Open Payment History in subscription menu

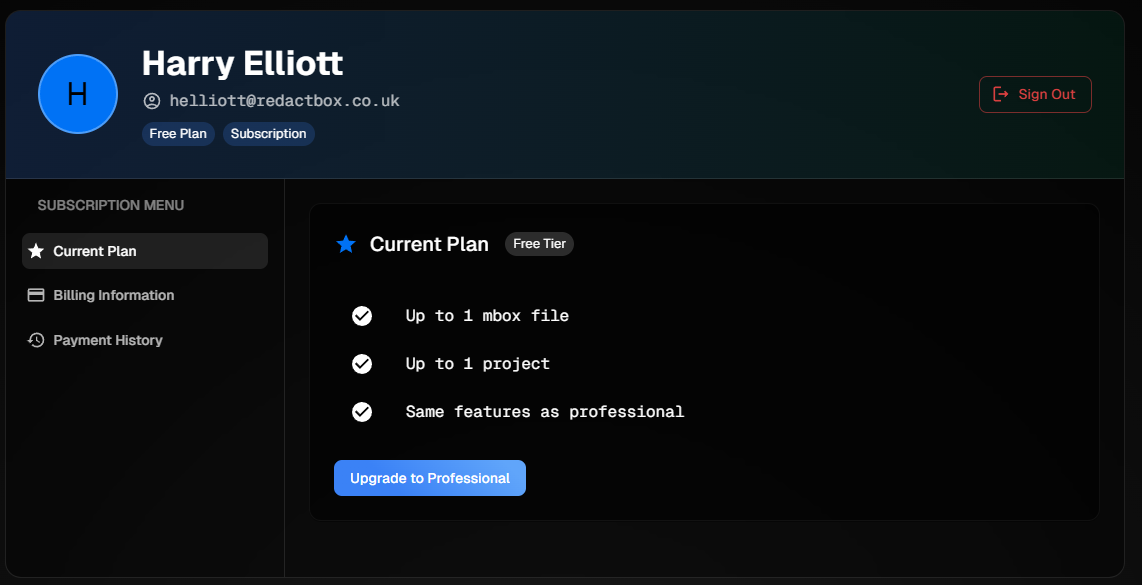tap(145, 340)
